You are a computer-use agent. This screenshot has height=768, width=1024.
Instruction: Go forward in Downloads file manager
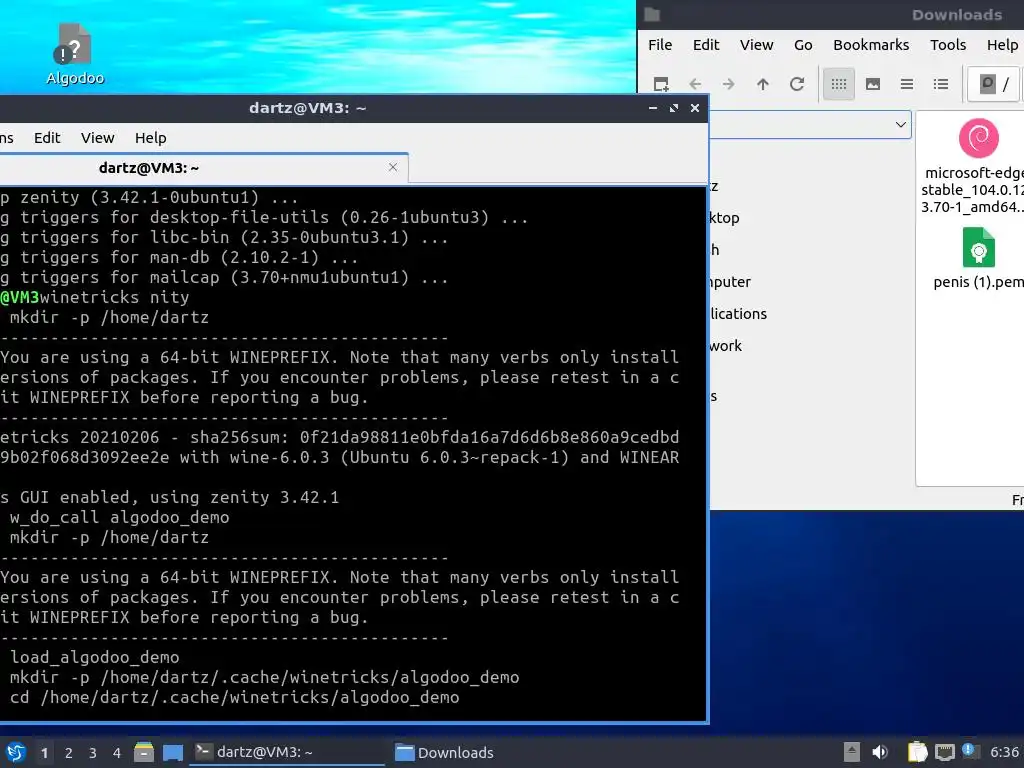(x=729, y=84)
